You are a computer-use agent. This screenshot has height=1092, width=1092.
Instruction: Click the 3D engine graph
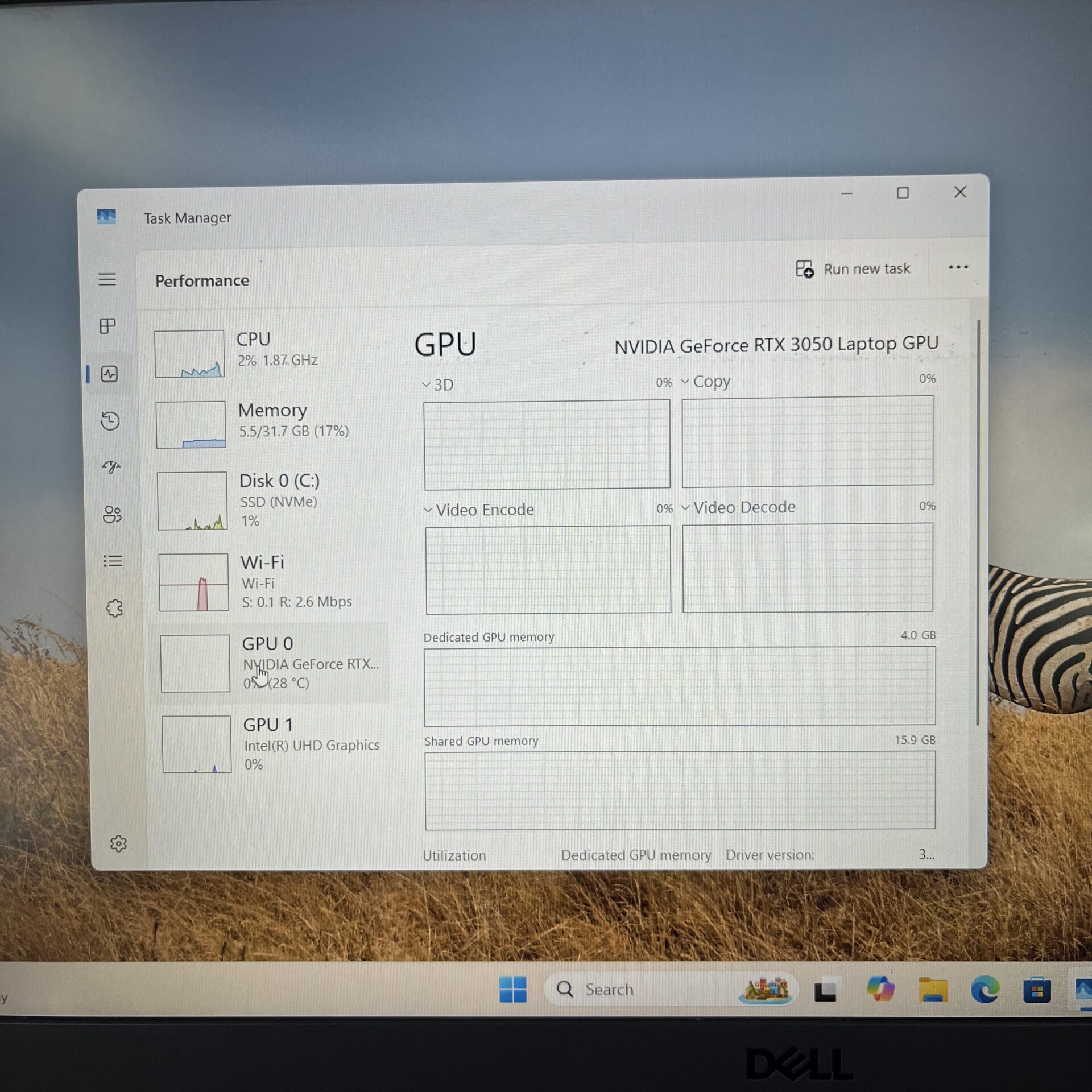click(x=547, y=444)
